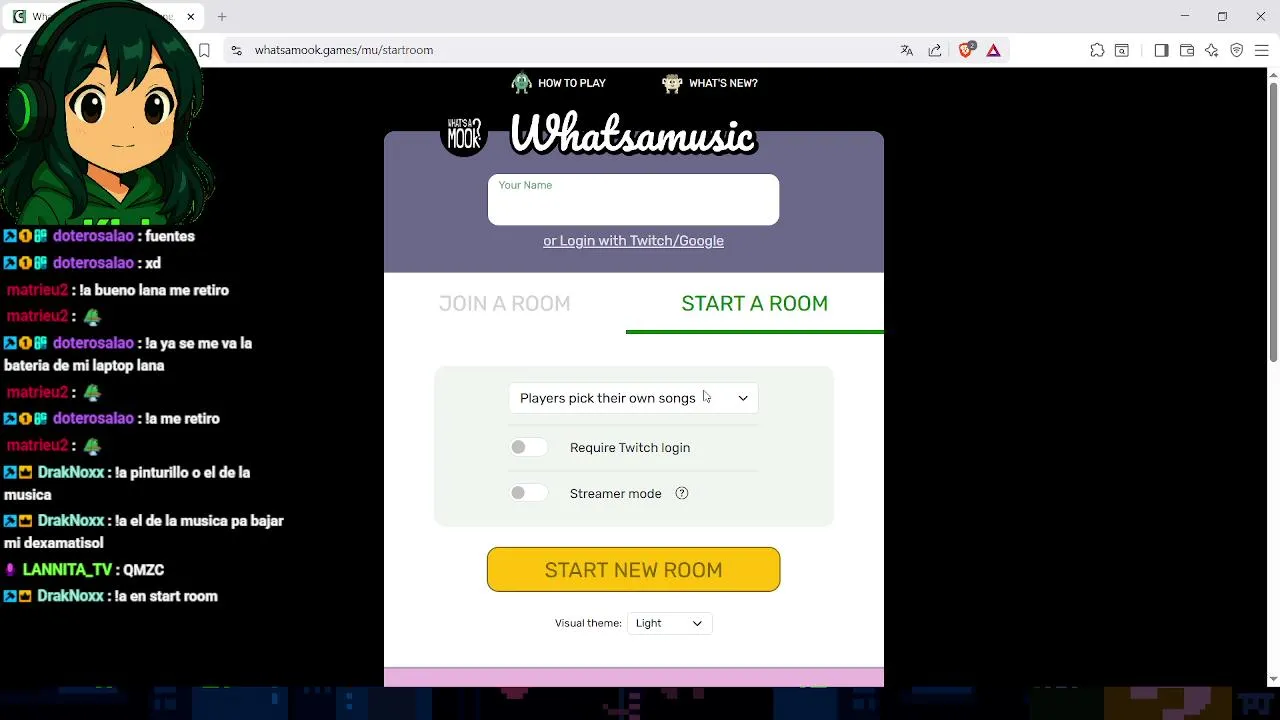Click the Your Name input field
1280x720 pixels.
[x=633, y=200]
